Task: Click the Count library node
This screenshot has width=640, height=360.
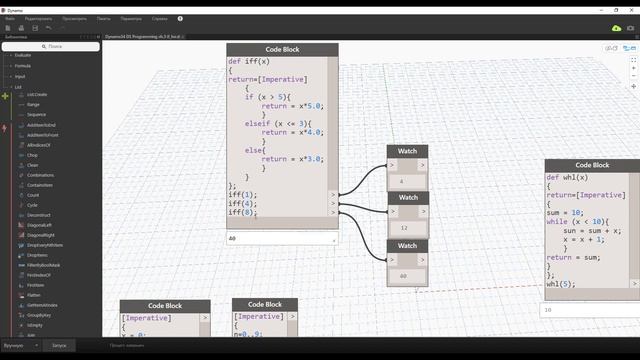Action: pyautogui.click(x=33, y=195)
